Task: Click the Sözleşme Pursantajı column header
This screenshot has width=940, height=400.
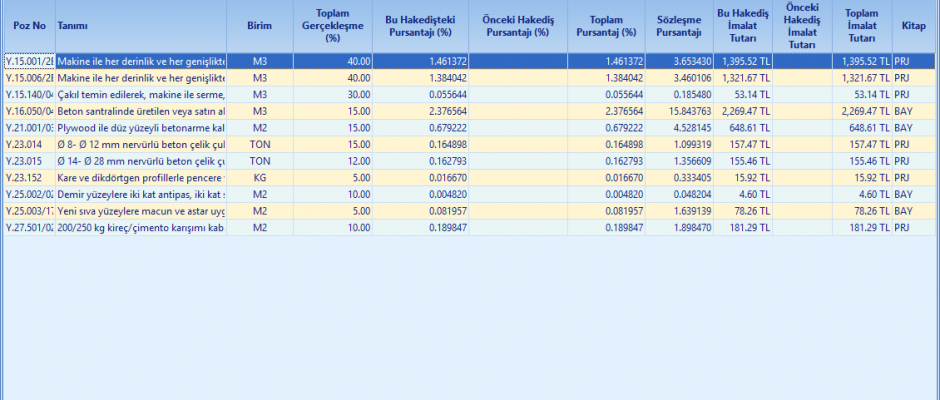Action: (679, 24)
